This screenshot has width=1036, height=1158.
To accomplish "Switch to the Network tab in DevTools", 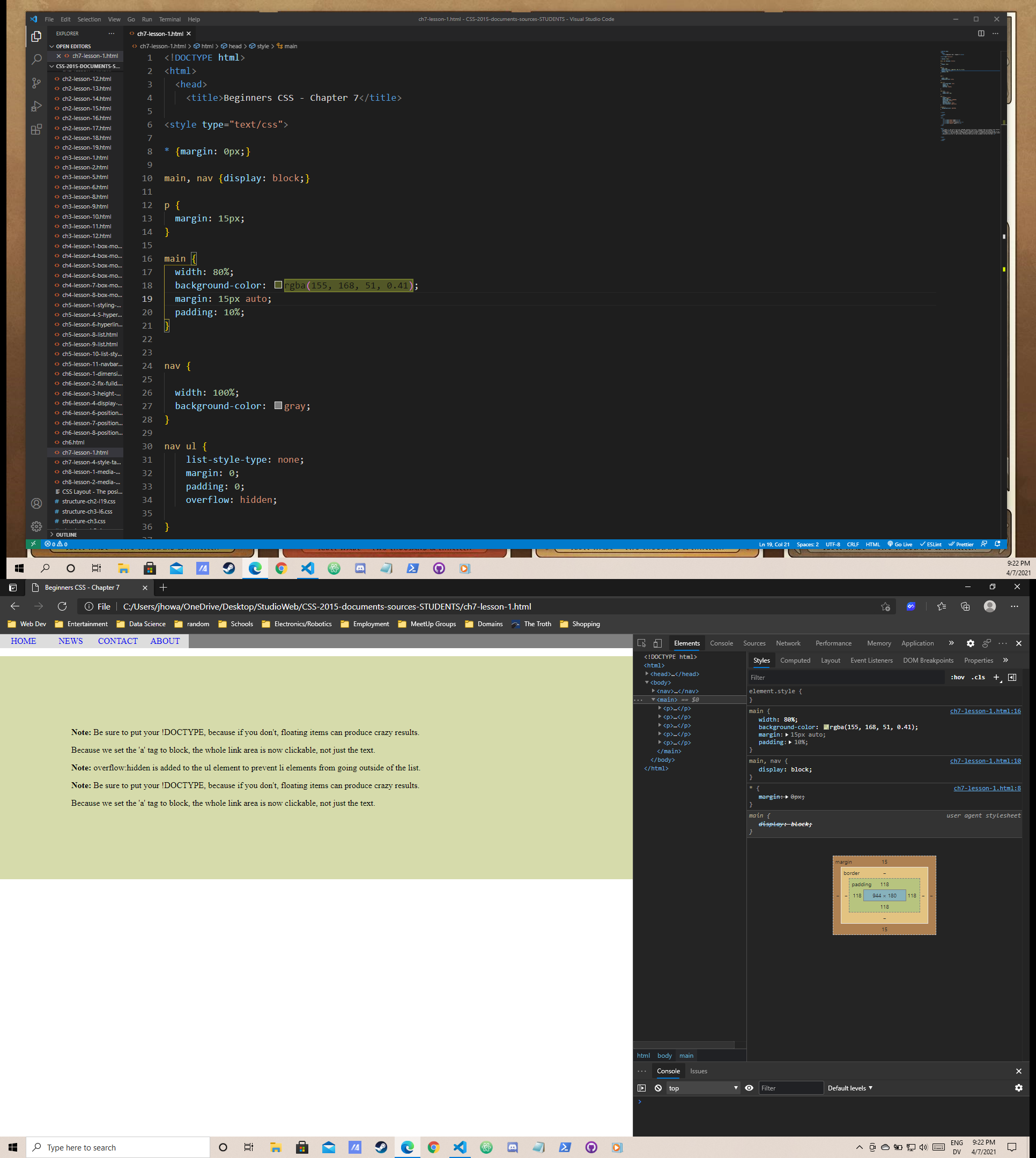I will tap(788, 643).
